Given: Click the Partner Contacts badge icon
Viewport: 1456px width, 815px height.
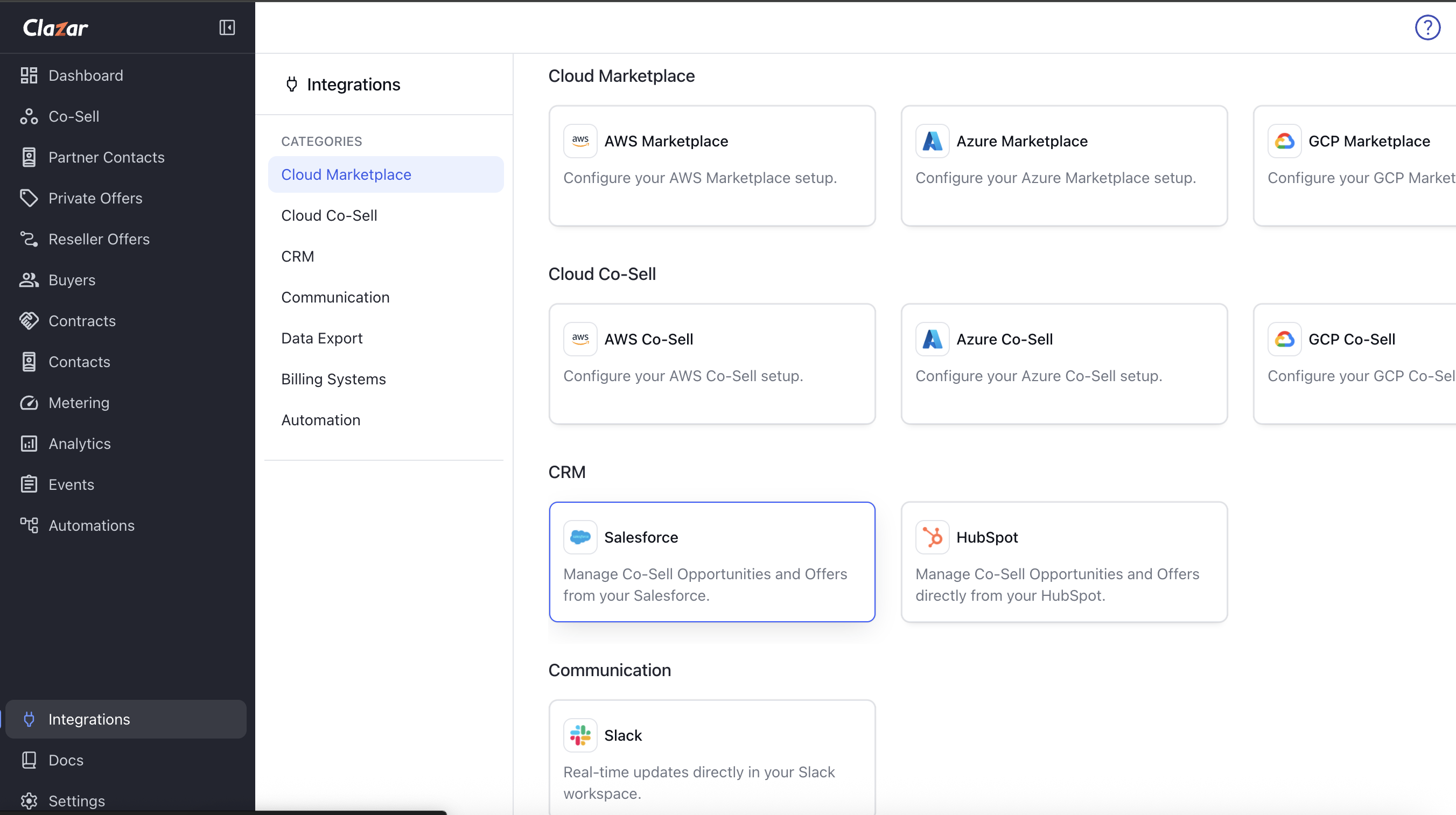Looking at the screenshot, I should (x=29, y=157).
